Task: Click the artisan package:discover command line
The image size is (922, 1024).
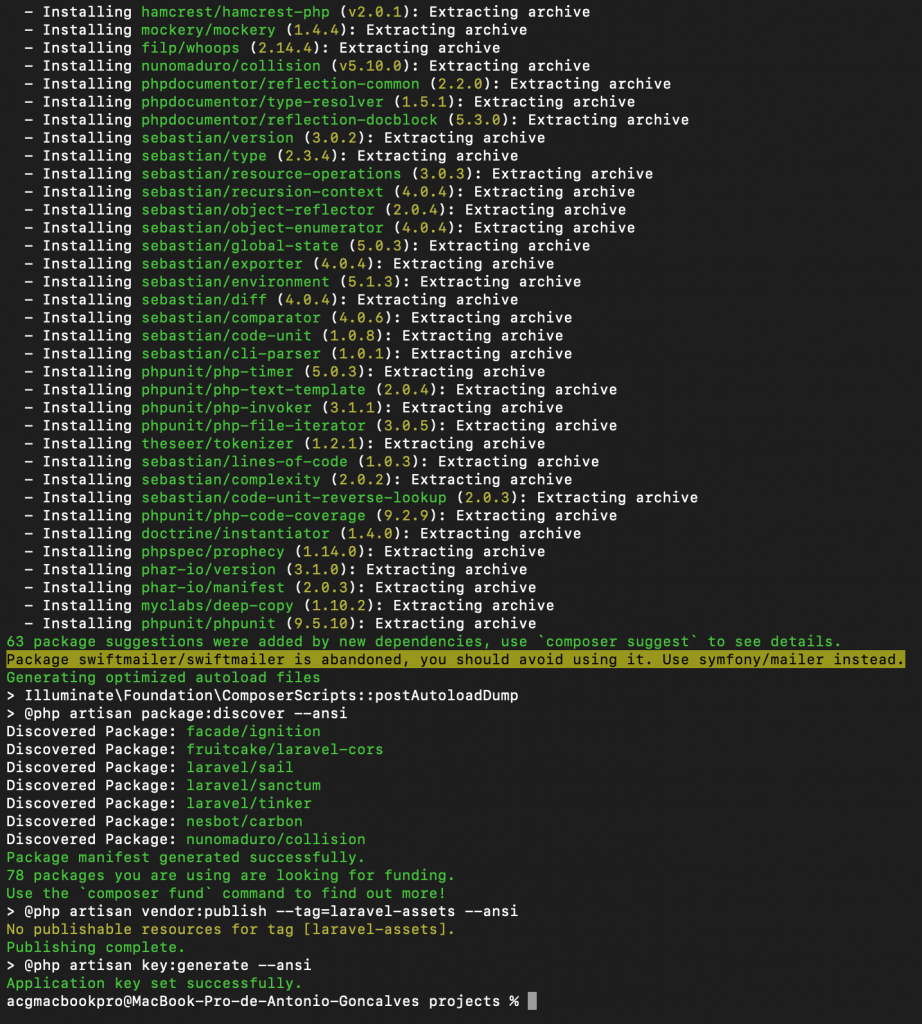Action: 177,713
